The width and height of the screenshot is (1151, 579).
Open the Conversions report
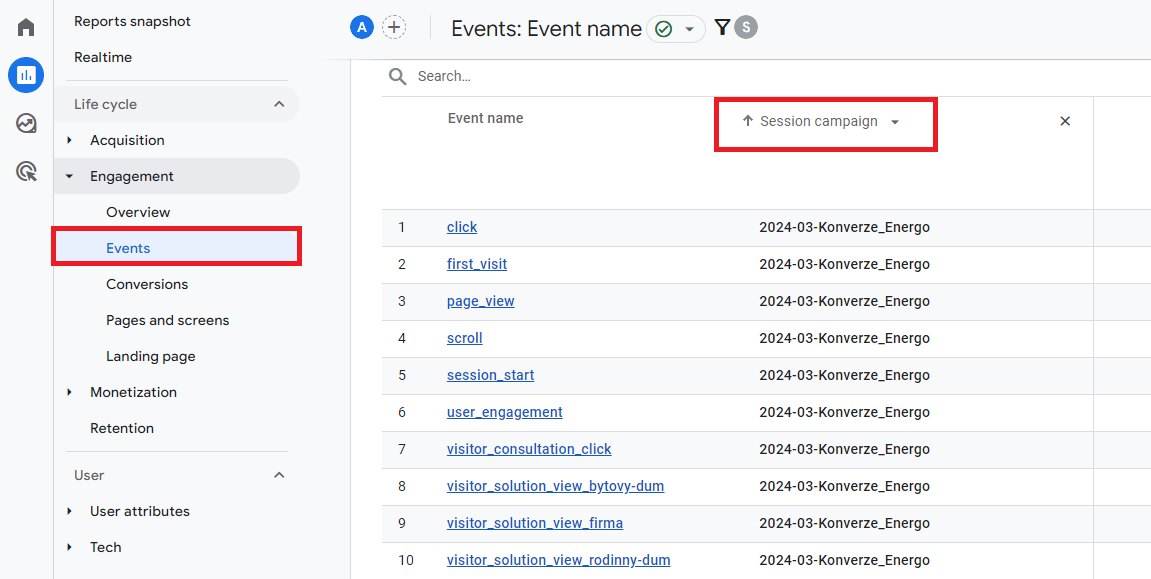(147, 284)
